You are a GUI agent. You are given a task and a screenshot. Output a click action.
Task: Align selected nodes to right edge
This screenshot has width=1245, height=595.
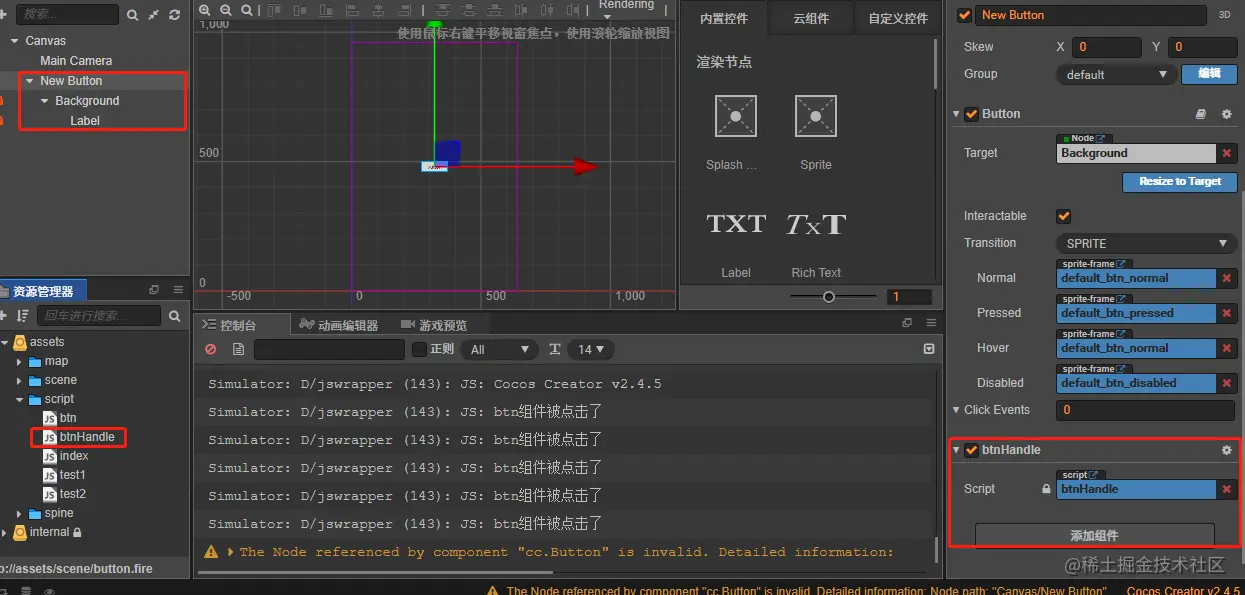click(403, 10)
